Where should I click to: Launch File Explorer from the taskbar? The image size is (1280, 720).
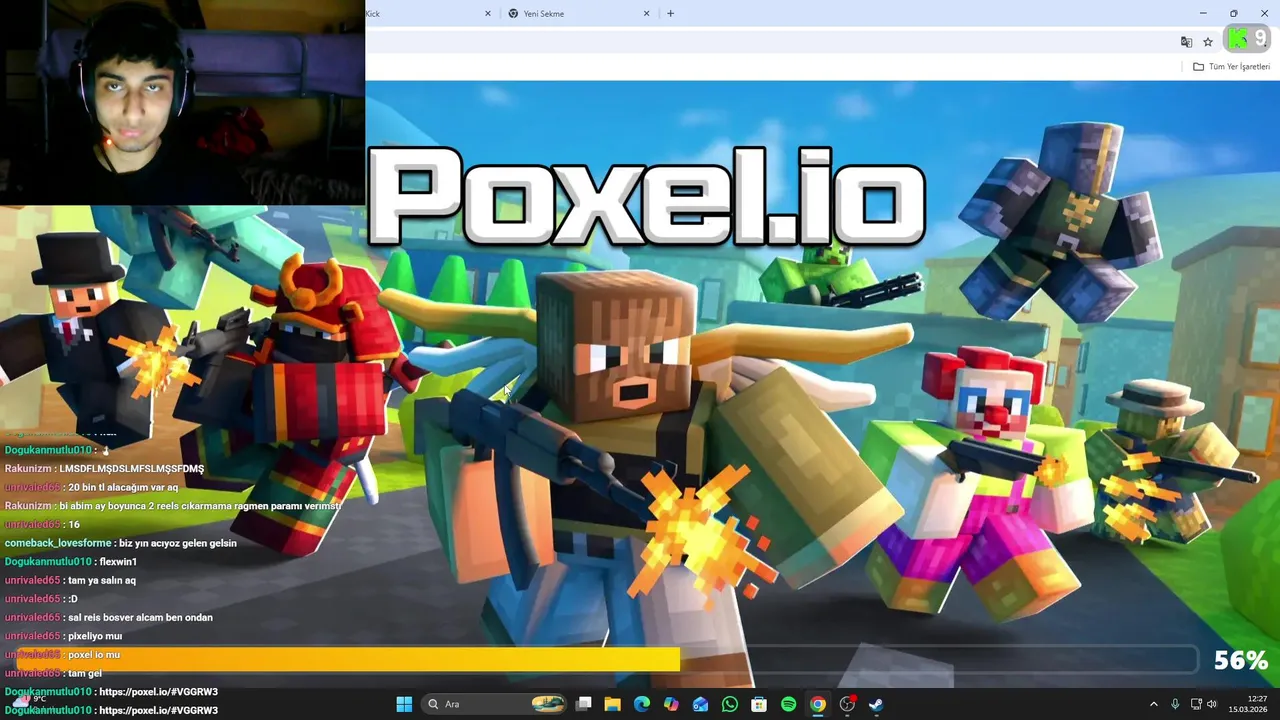[x=612, y=704]
